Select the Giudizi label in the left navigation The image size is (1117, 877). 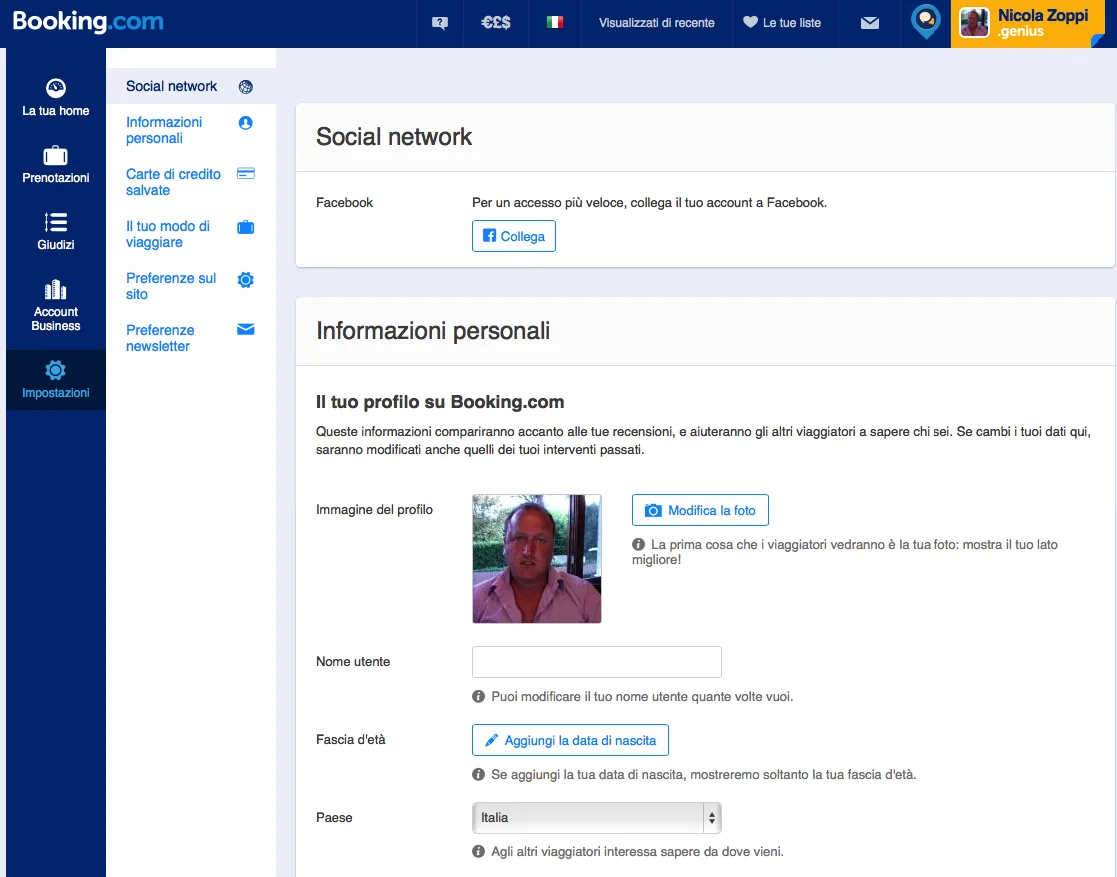click(56, 244)
